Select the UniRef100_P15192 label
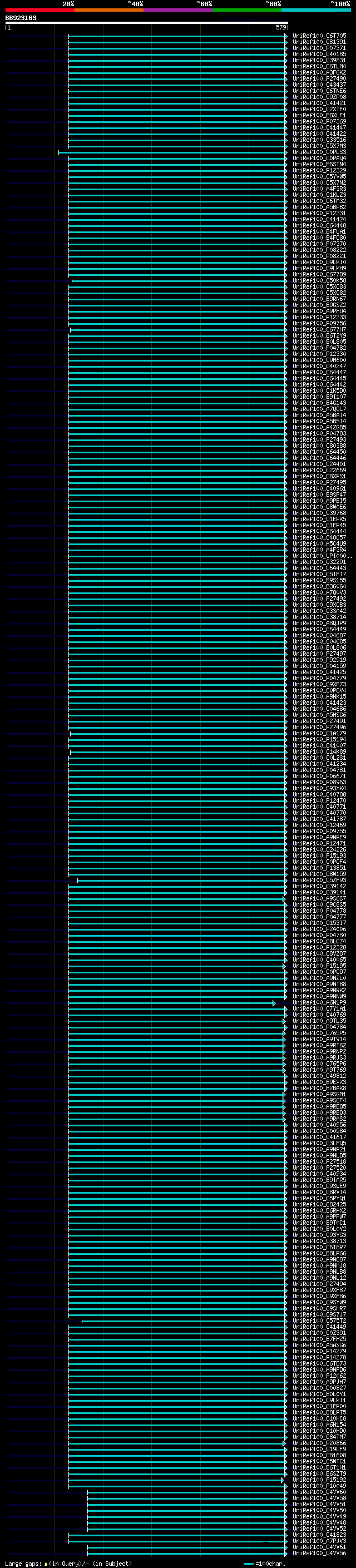356x1568 pixels. 319,1480
